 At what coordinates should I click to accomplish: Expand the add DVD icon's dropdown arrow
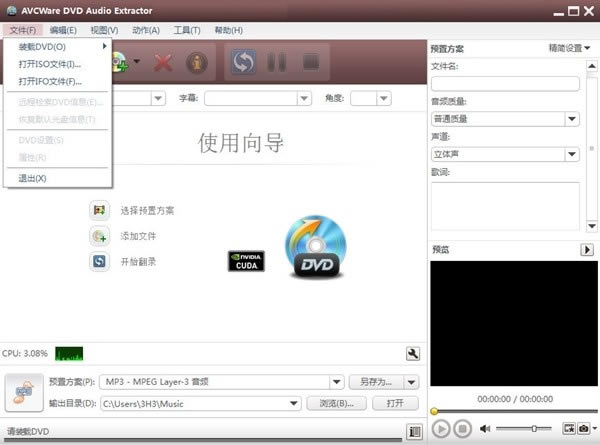click(x=137, y=61)
